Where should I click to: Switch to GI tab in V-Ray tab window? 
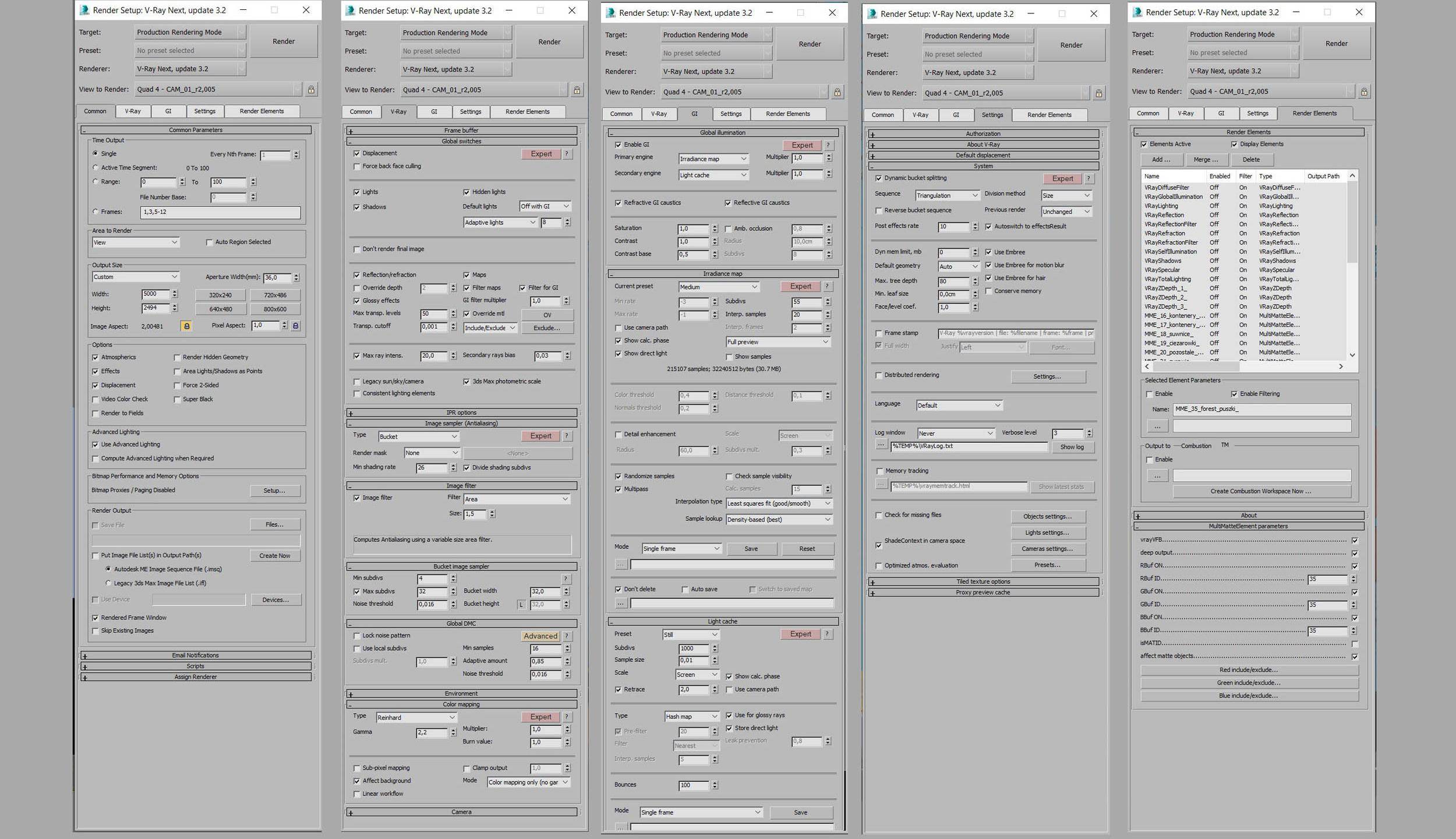pyautogui.click(x=434, y=112)
